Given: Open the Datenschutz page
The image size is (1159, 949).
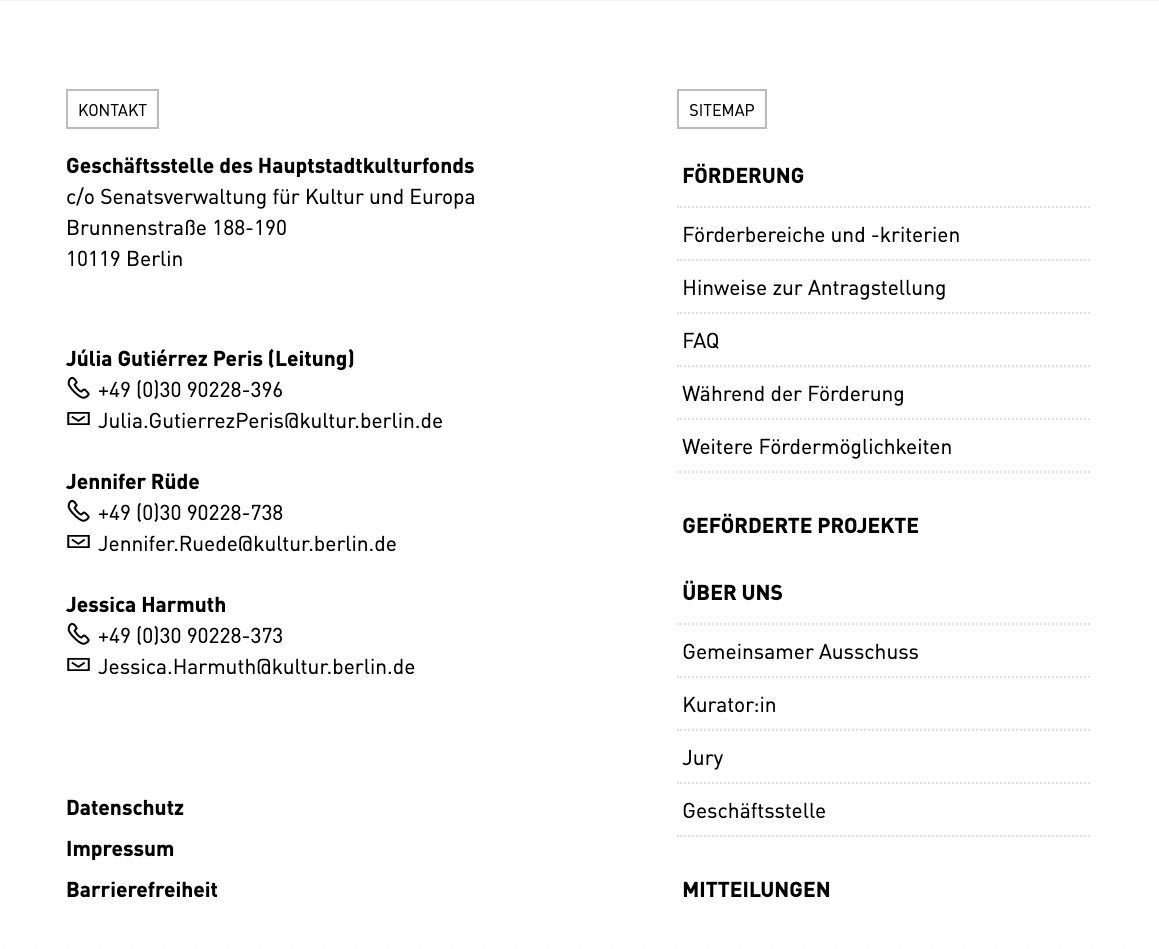Looking at the screenshot, I should point(125,808).
